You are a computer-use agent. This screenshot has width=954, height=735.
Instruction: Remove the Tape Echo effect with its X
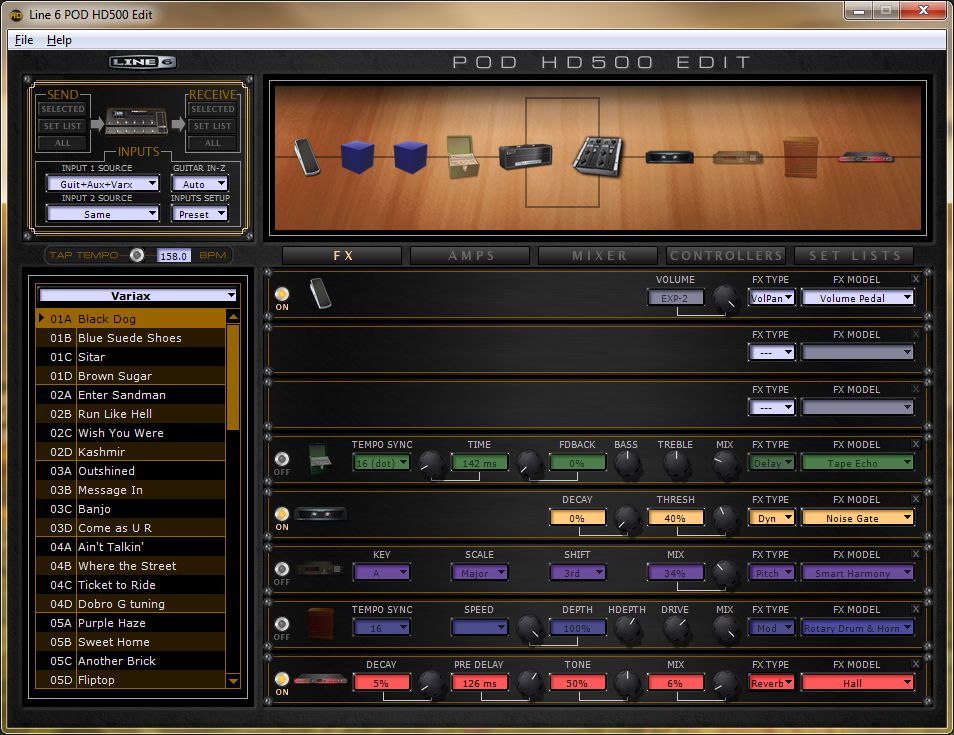point(916,444)
